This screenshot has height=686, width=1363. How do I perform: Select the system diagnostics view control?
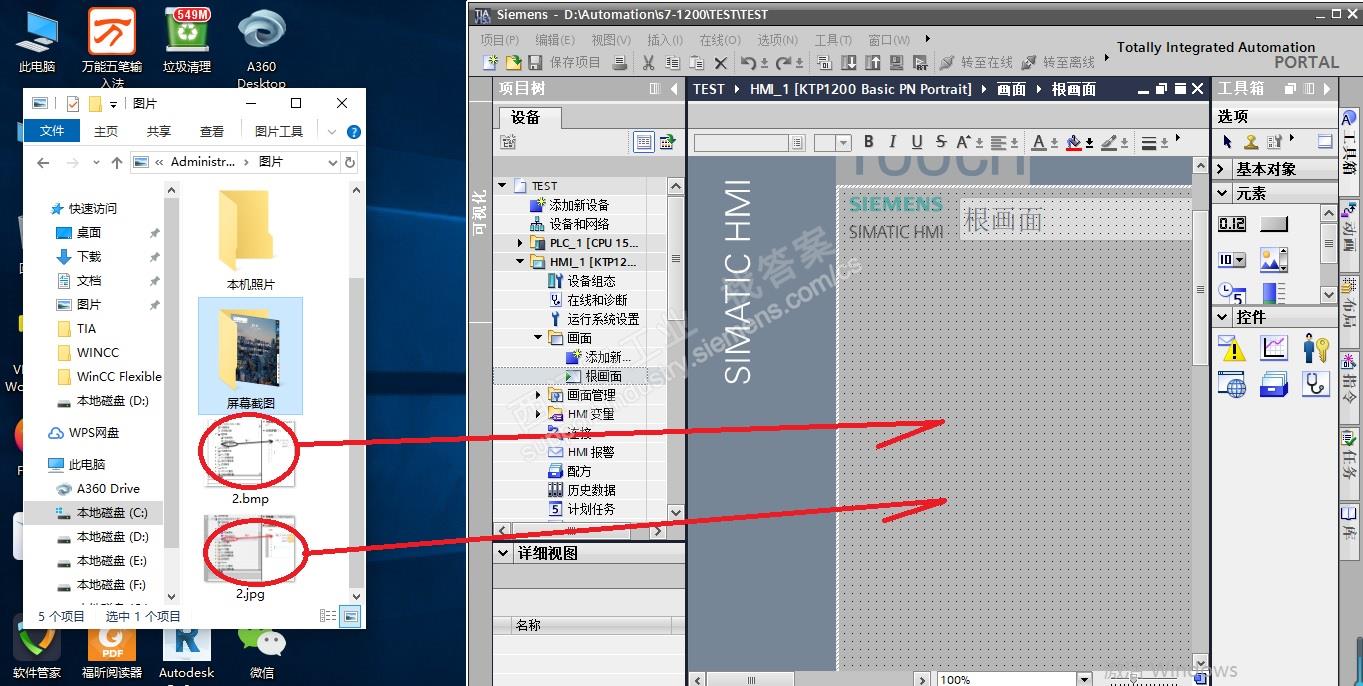[1316, 384]
